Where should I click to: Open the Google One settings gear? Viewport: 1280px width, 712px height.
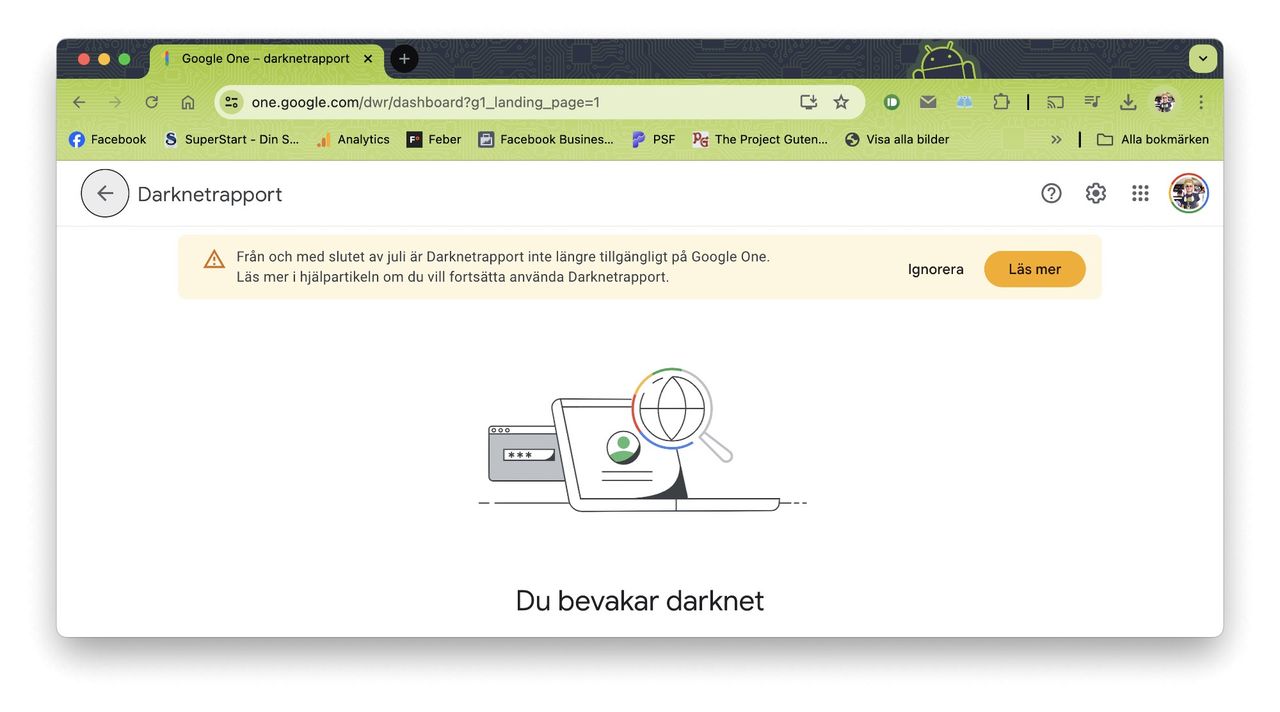click(1095, 193)
